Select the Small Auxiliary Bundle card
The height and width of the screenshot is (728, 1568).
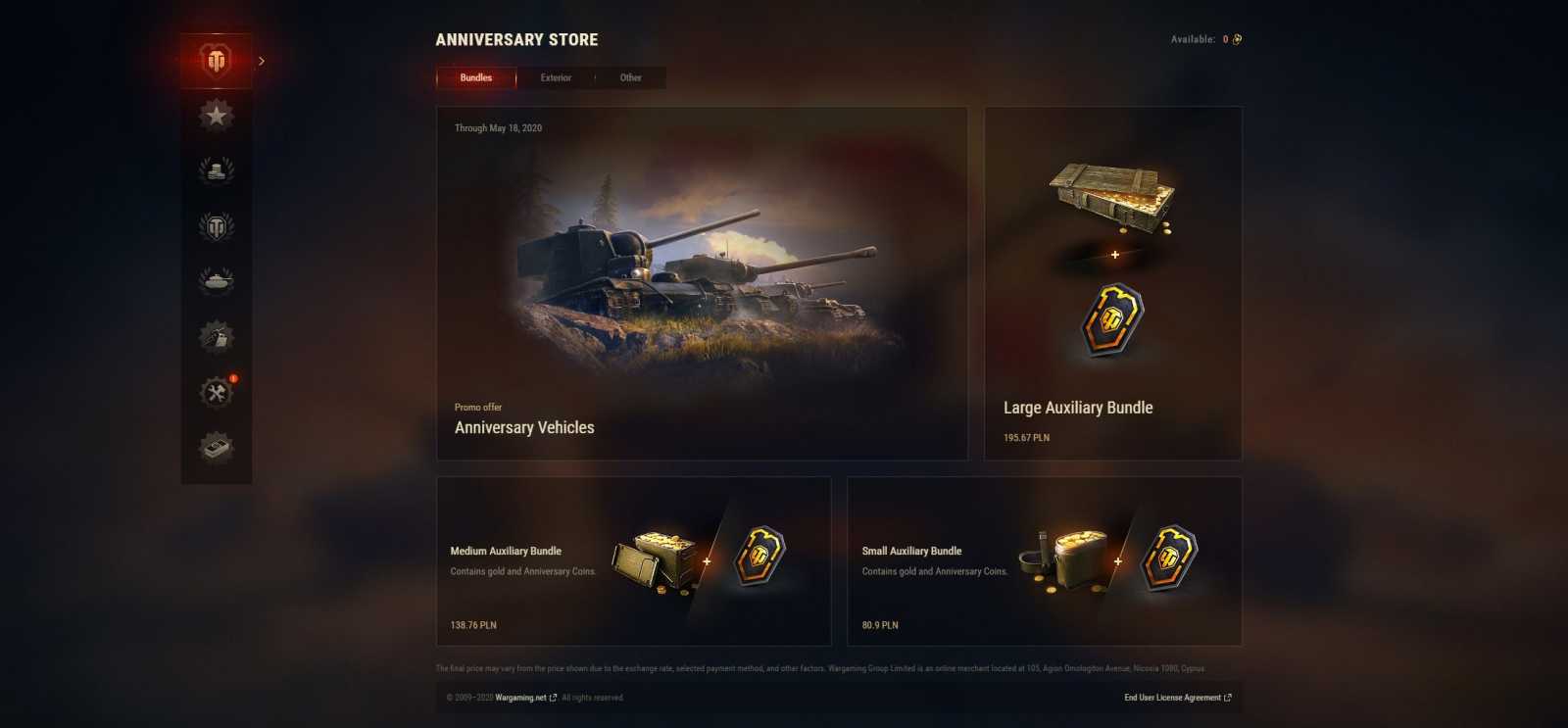click(1045, 561)
